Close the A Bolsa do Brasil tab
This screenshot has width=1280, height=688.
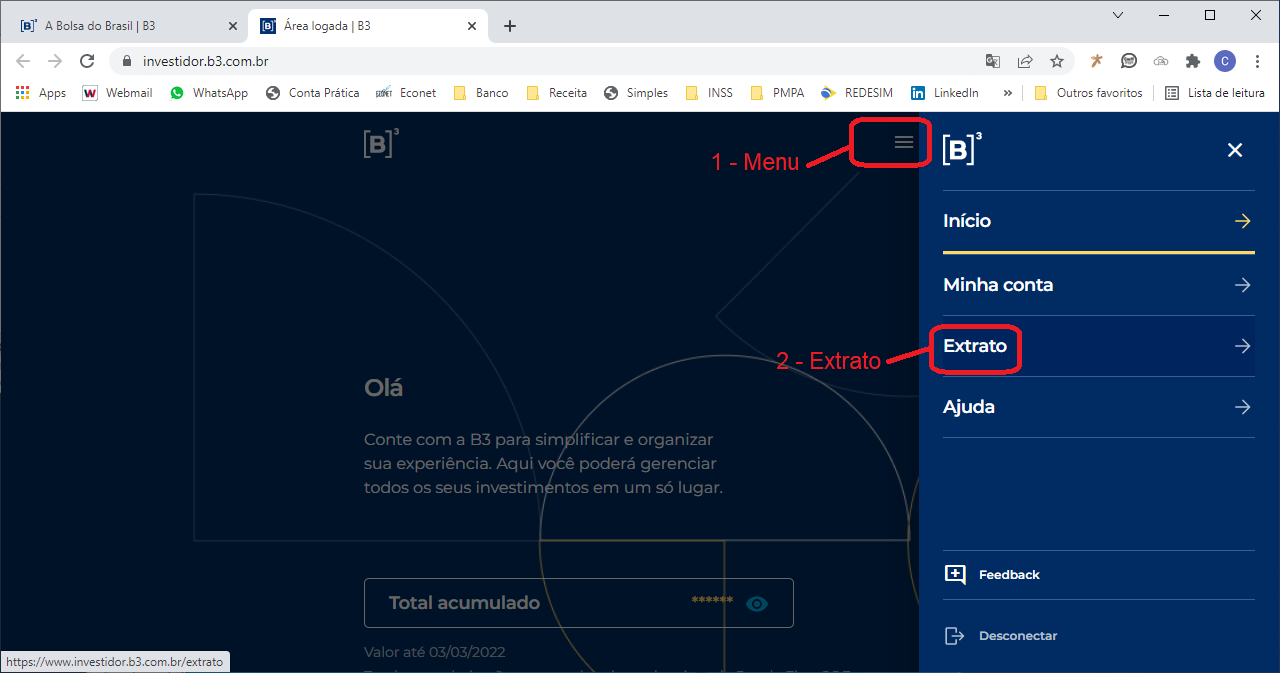point(233,26)
